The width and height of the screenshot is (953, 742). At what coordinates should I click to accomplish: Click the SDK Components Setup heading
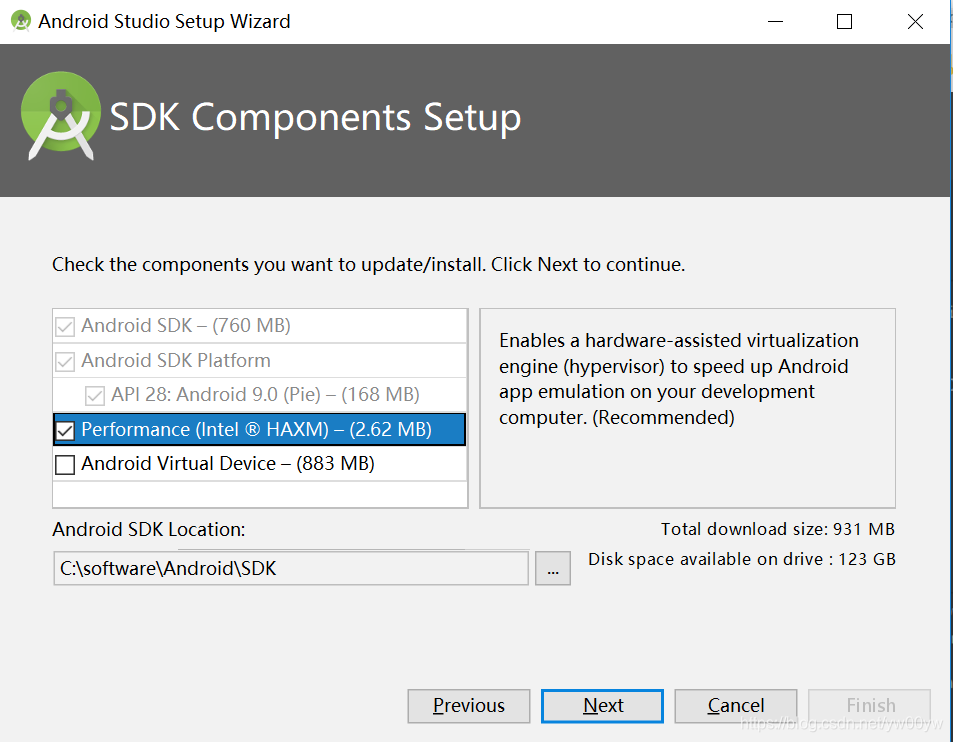coord(315,117)
